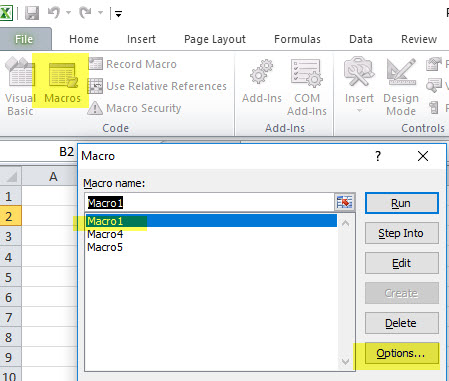449x381 pixels.
Task: Click the macro list scroll down arrow
Action: (x=346, y=361)
